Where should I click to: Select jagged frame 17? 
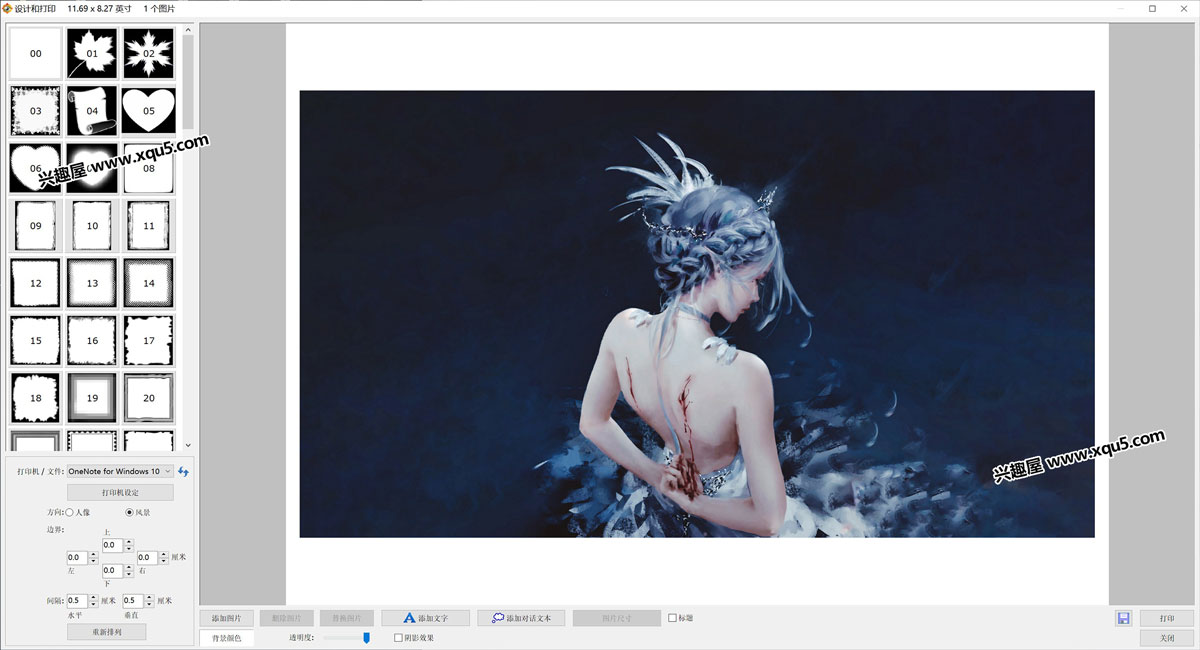click(149, 340)
